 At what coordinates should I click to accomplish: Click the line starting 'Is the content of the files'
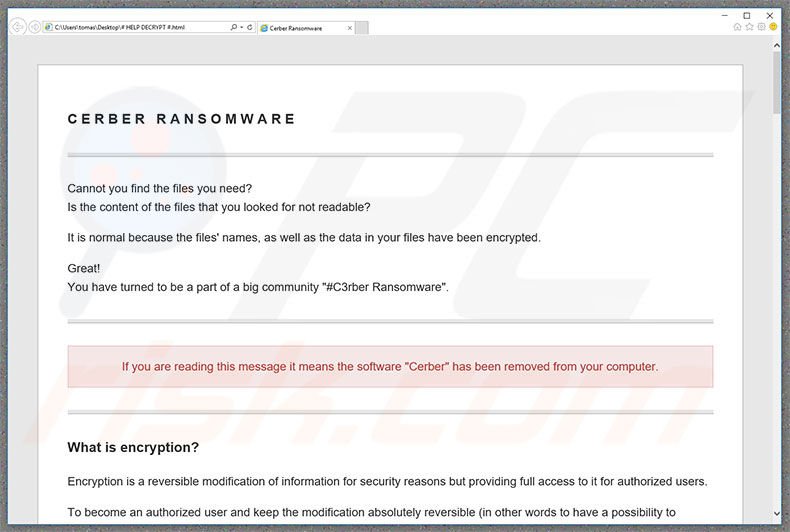pos(219,207)
